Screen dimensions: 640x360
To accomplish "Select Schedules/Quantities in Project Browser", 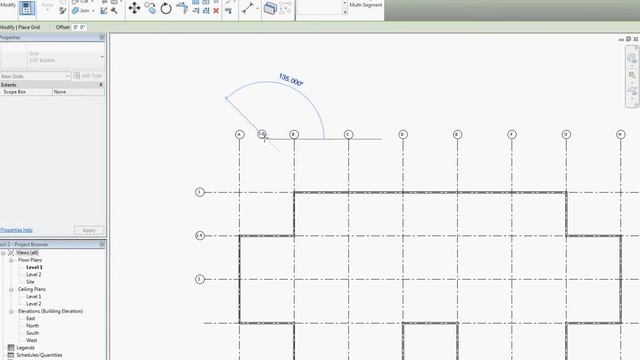I will click(39, 356).
